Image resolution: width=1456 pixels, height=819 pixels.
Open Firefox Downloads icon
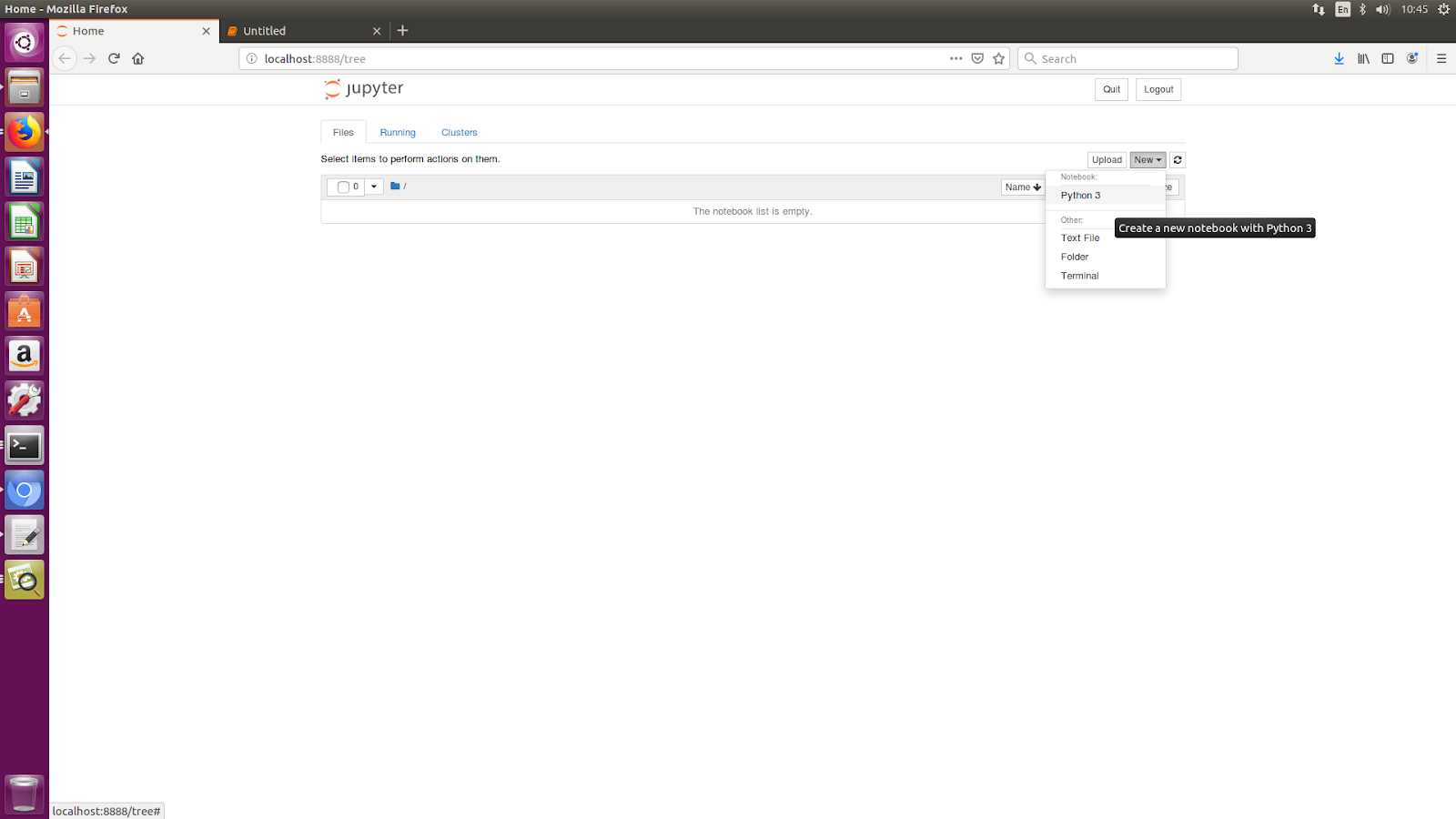tap(1339, 58)
